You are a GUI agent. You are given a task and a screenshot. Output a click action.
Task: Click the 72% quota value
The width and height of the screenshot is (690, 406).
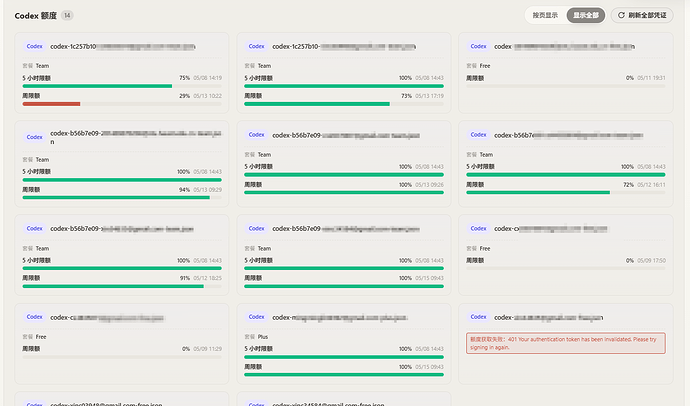click(x=628, y=185)
